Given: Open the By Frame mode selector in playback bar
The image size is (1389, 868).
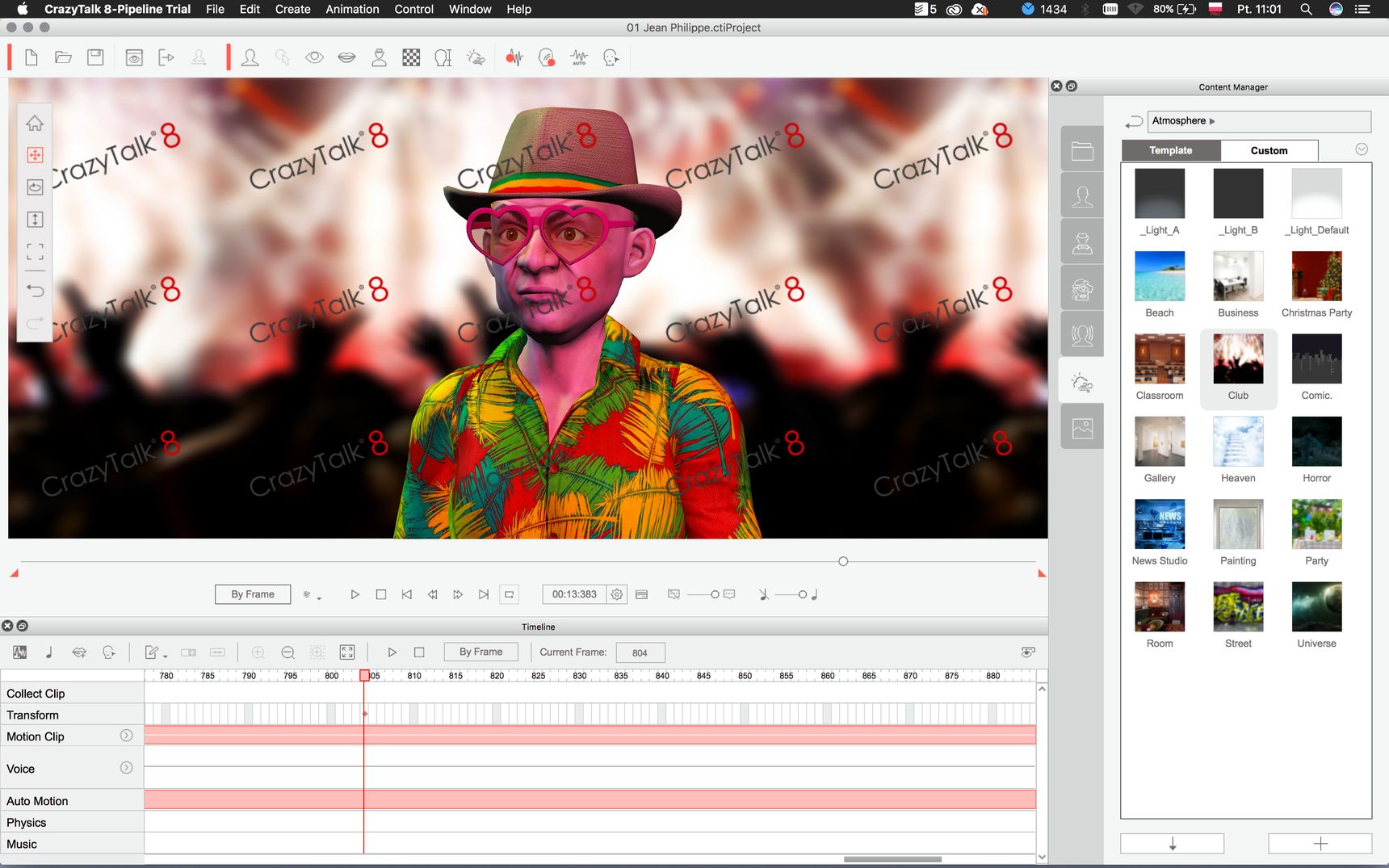Looking at the screenshot, I should [x=253, y=594].
